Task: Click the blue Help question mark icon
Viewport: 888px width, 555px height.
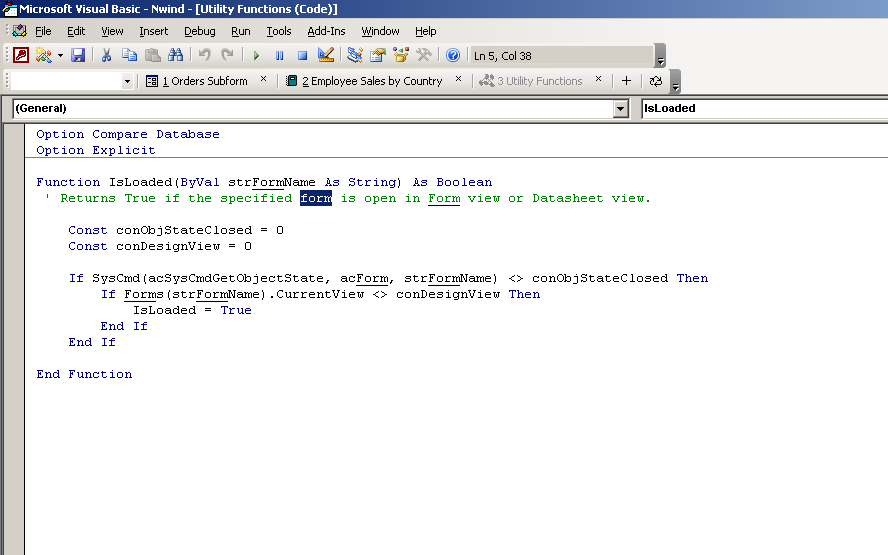Action: (x=452, y=55)
